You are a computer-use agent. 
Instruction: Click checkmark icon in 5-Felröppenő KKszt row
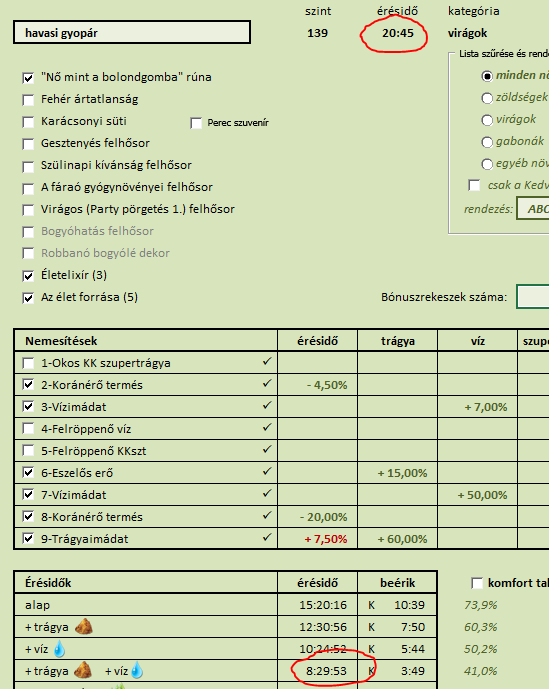[267, 449]
